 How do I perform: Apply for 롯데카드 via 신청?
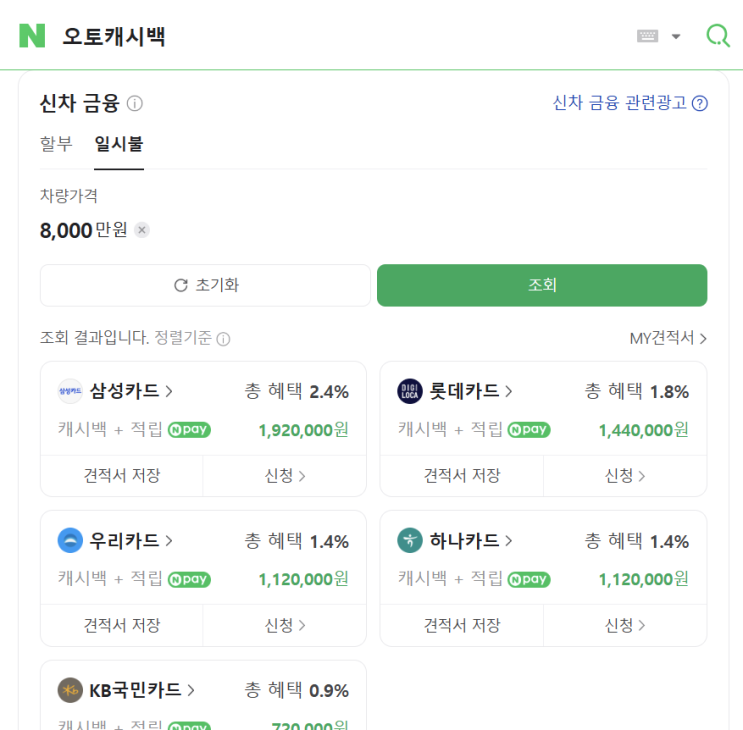625,476
